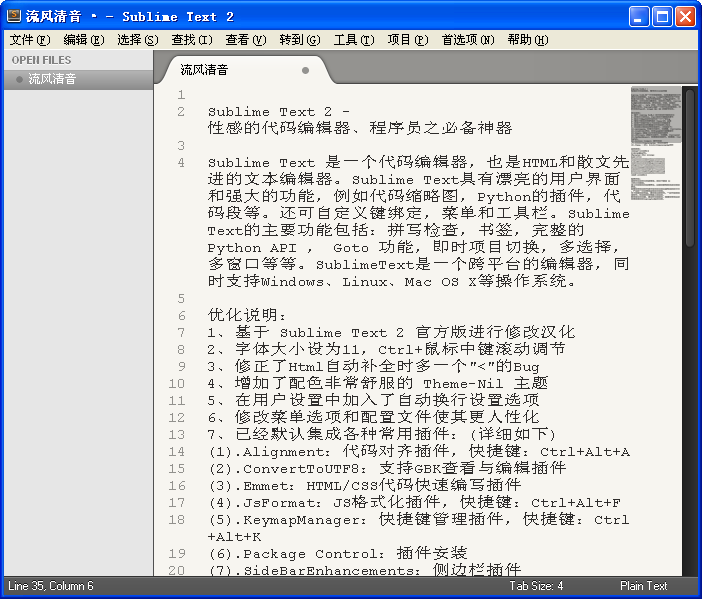Screen dimensions: 702x599
Task: Click the vertical scrollbar thumb
Action: (690, 168)
